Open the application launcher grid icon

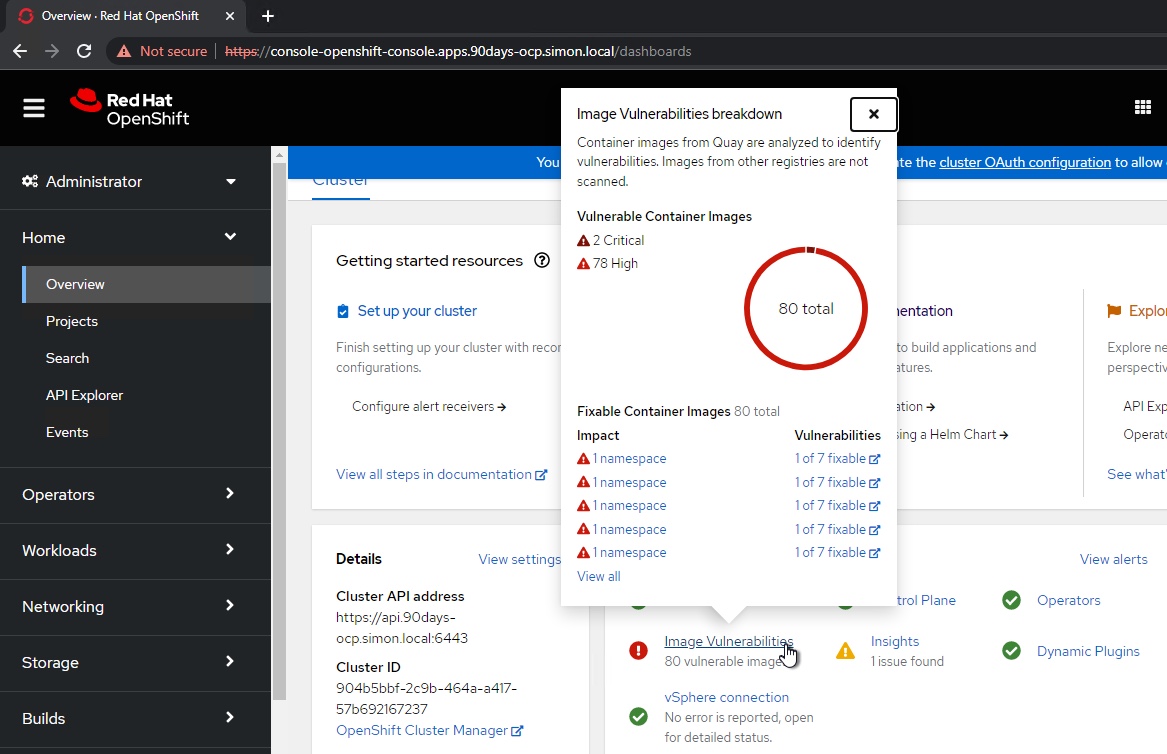pyautogui.click(x=1142, y=108)
